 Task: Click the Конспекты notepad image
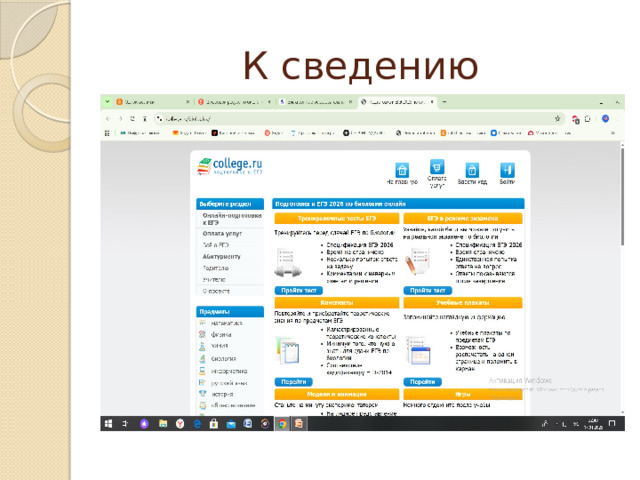pyautogui.click(x=288, y=350)
